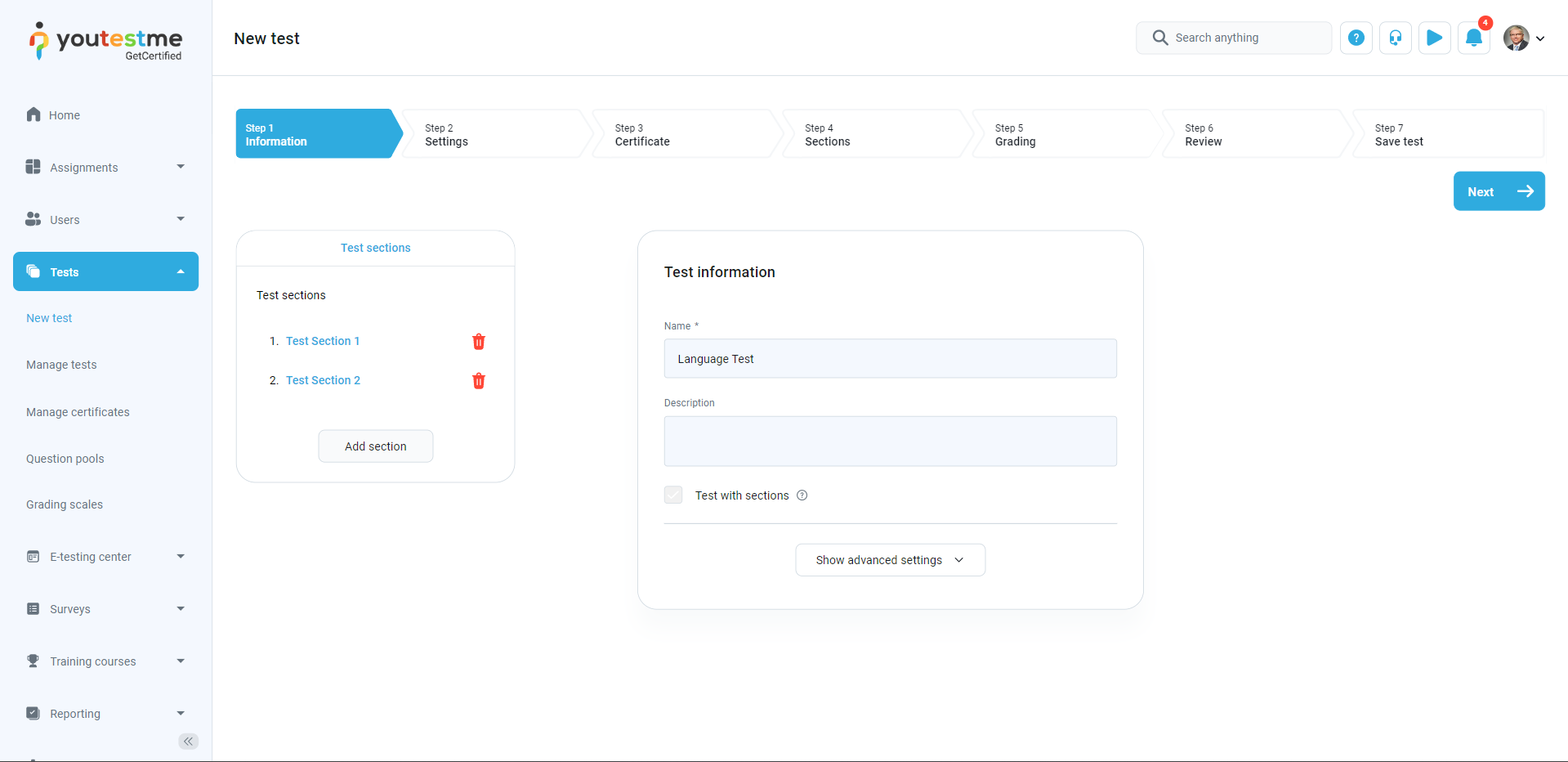Click the Description text field
The height and width of the screenshot is (762, 1568).
pos(890,442)
